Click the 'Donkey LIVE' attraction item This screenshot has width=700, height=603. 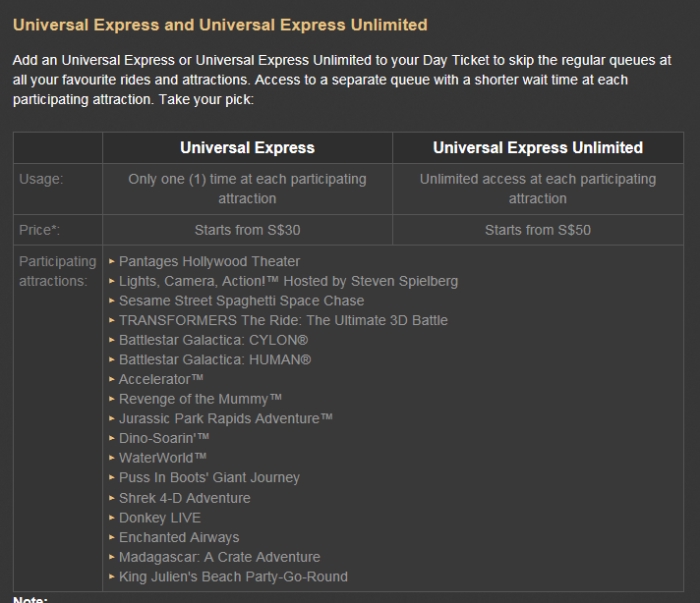160,517
